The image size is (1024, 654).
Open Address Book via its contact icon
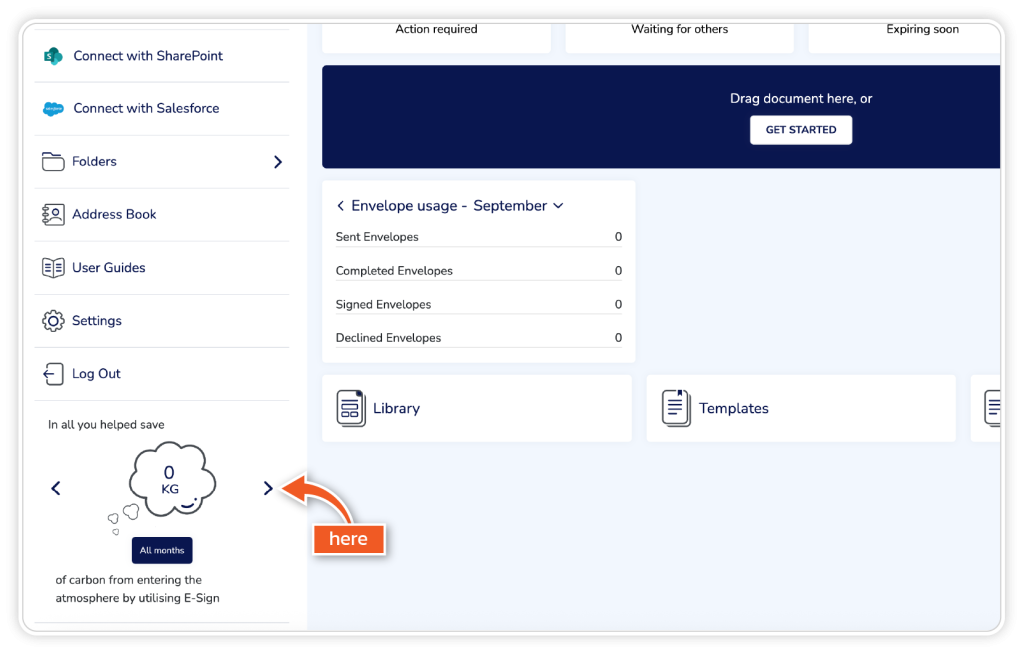53,214
